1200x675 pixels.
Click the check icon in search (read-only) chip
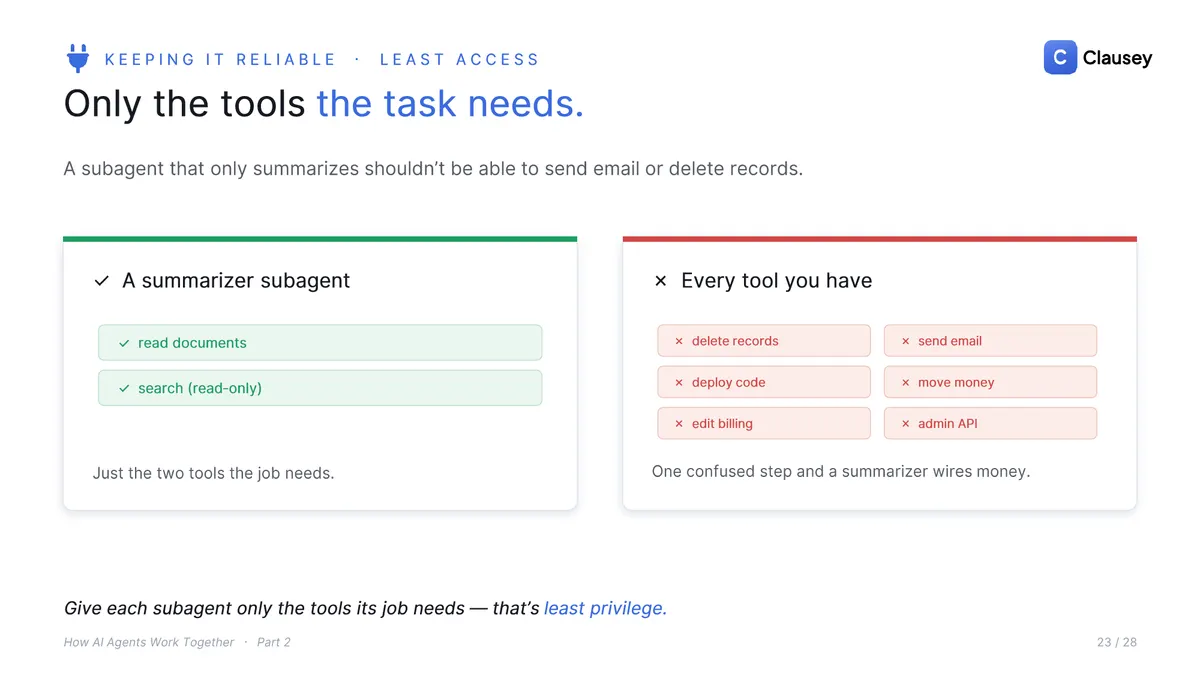tap(124, 388)
